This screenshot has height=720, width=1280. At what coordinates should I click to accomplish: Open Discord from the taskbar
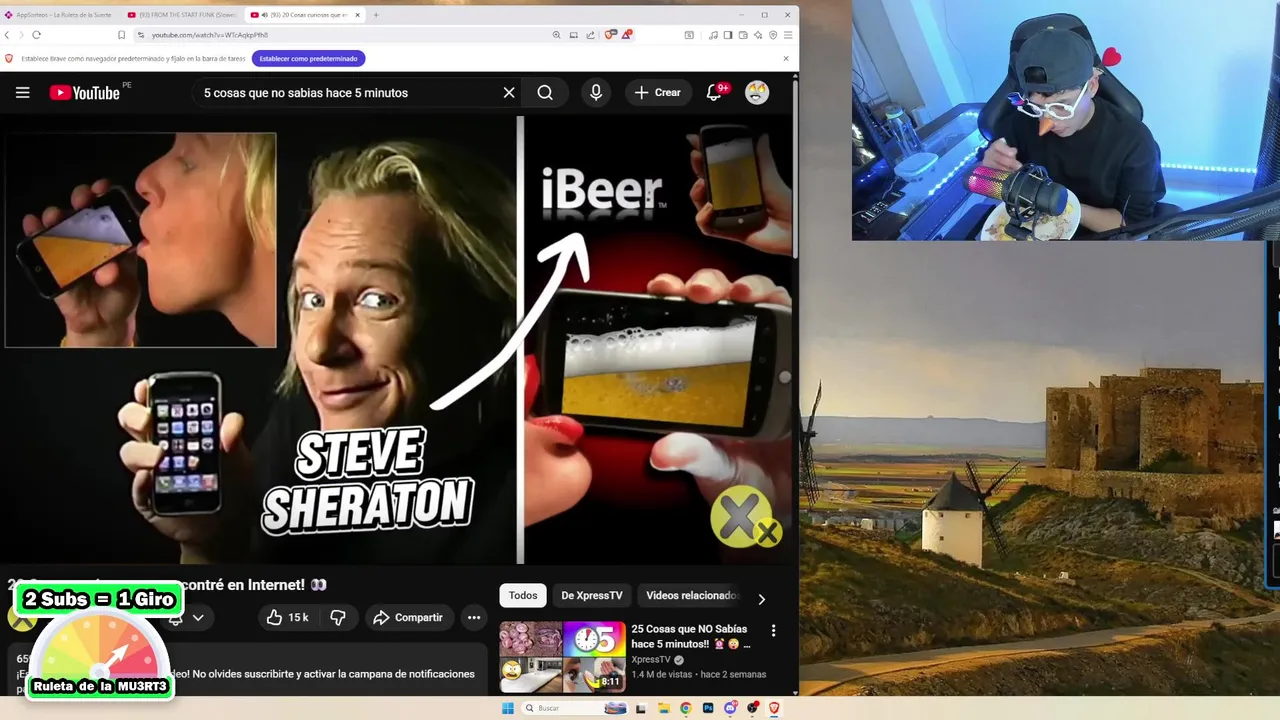(x=730, y=708)
